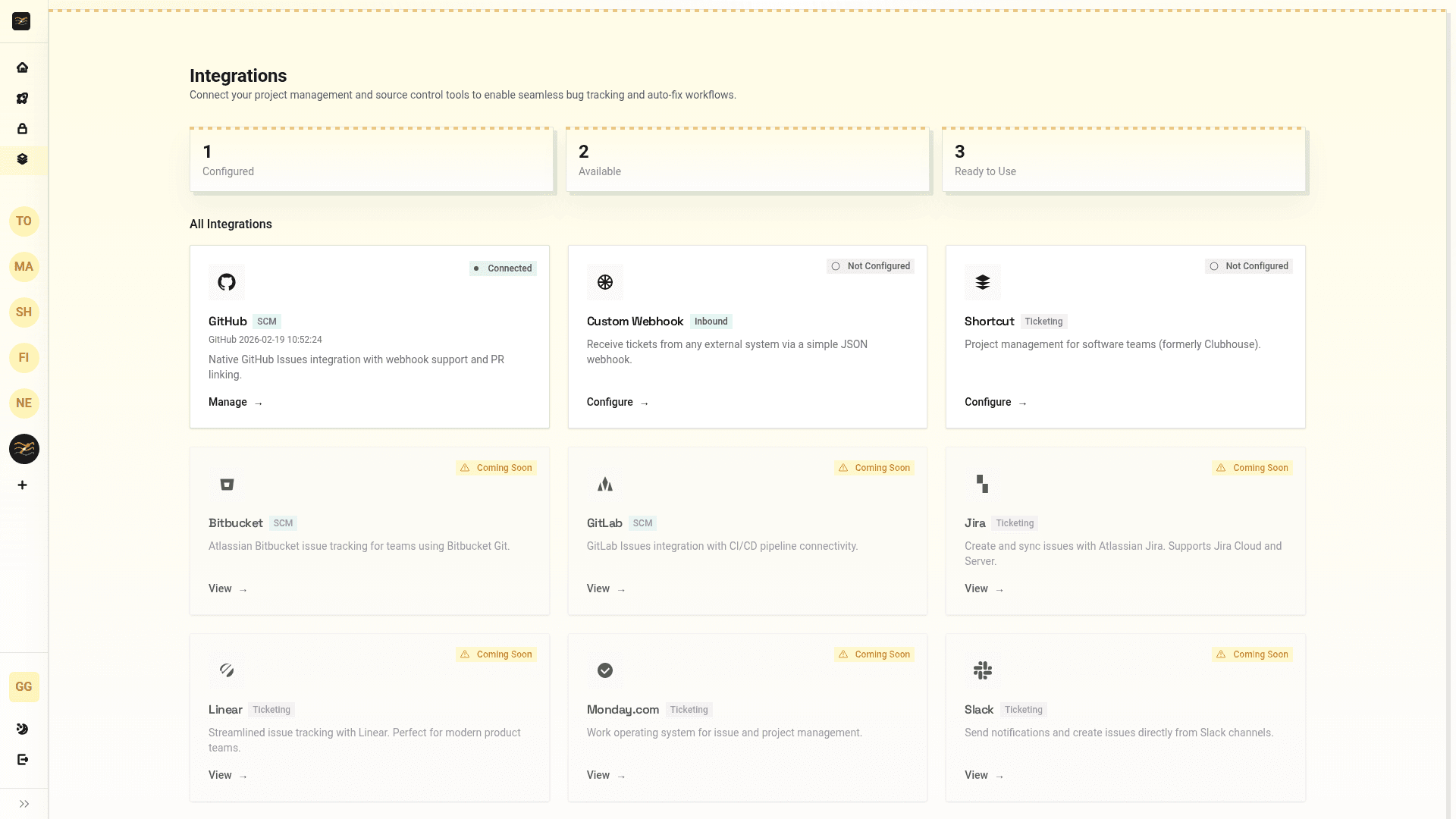Open the TO workspace avatar
The height and width of the screenshot is (819, 1456).
pos(24,221)
